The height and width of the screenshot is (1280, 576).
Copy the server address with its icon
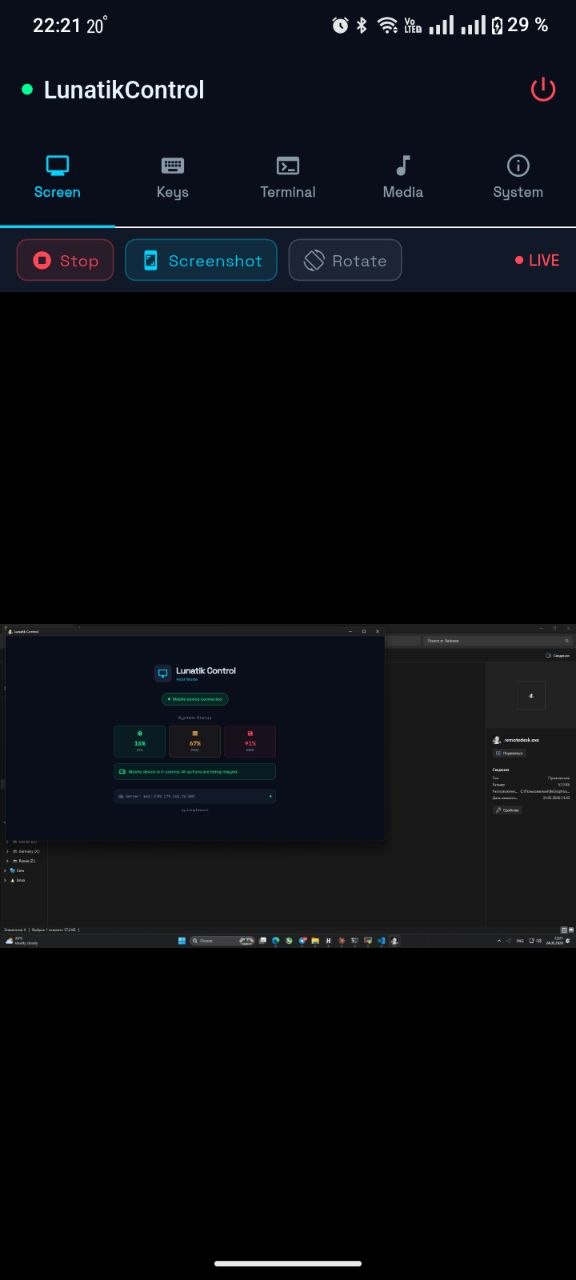tap(270, 796)
